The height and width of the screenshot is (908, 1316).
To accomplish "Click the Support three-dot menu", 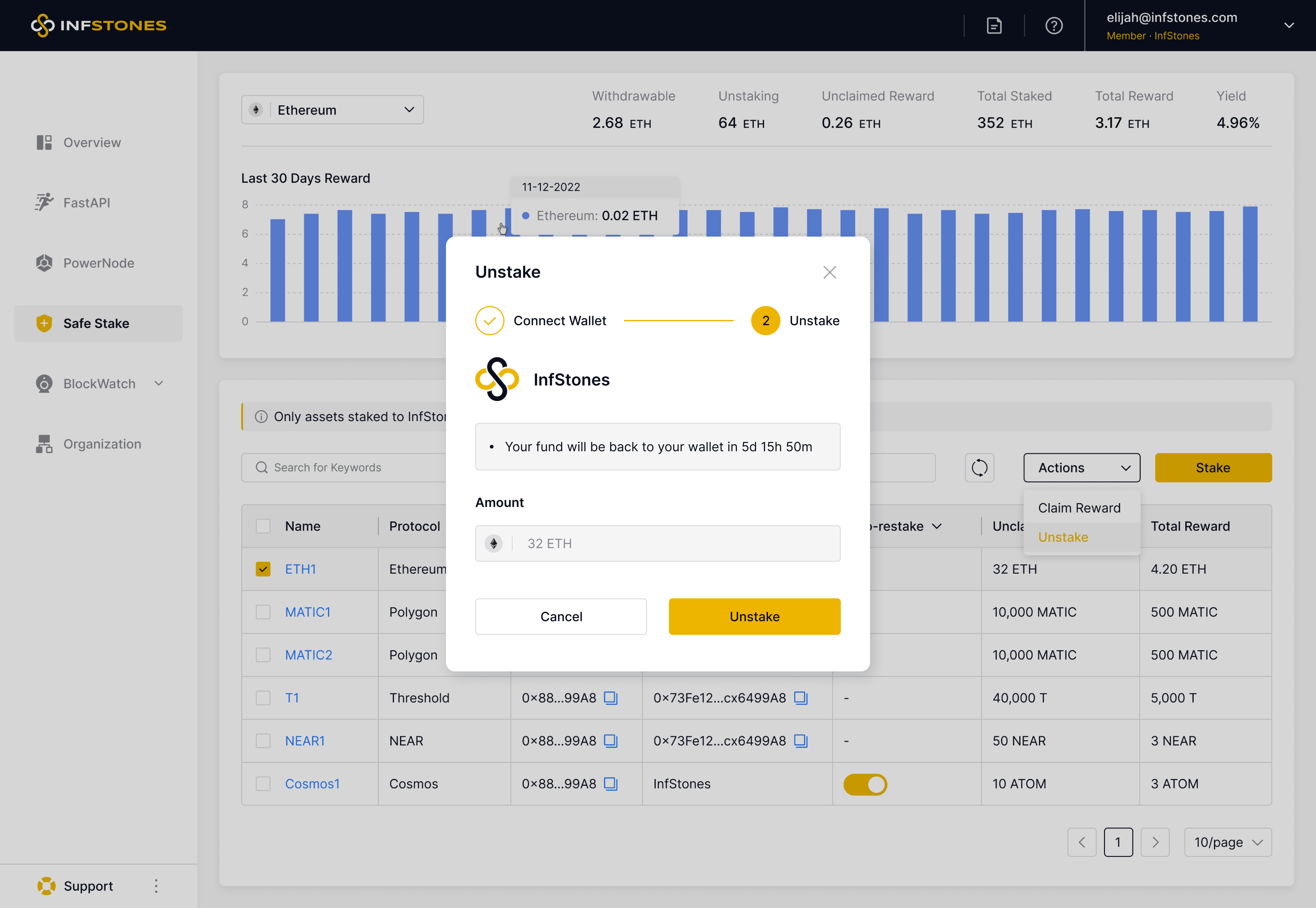I will click(156, 886).
